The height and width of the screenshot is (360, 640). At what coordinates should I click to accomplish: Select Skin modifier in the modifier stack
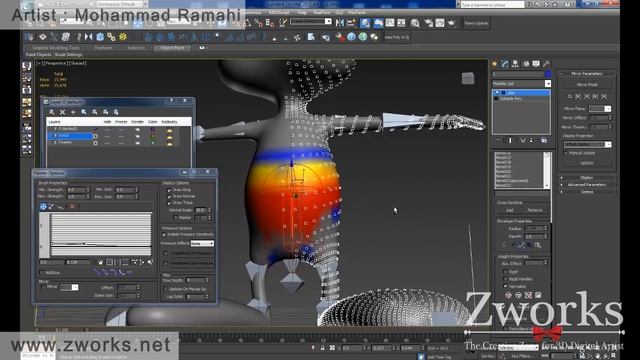(x=521, y=93)
